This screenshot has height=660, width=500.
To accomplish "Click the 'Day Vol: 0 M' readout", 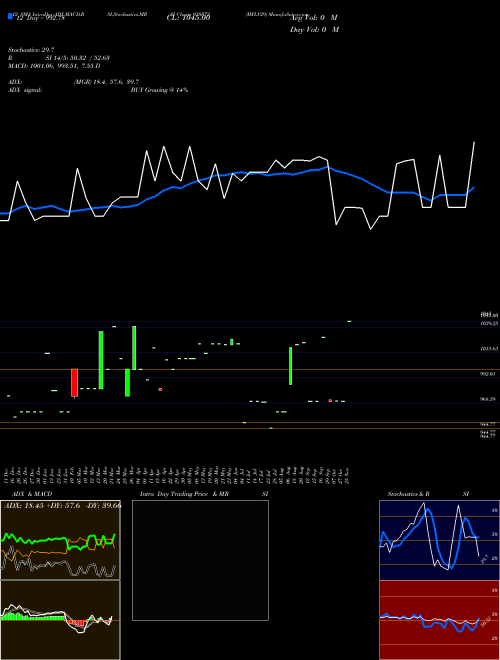I will click(x=315, y=29).
